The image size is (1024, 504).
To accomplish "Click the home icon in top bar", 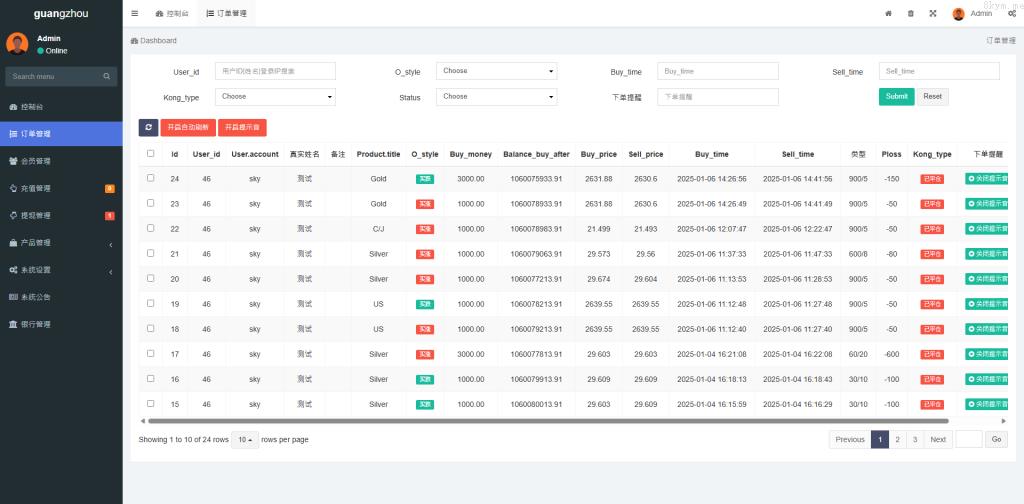I will 888,13.
